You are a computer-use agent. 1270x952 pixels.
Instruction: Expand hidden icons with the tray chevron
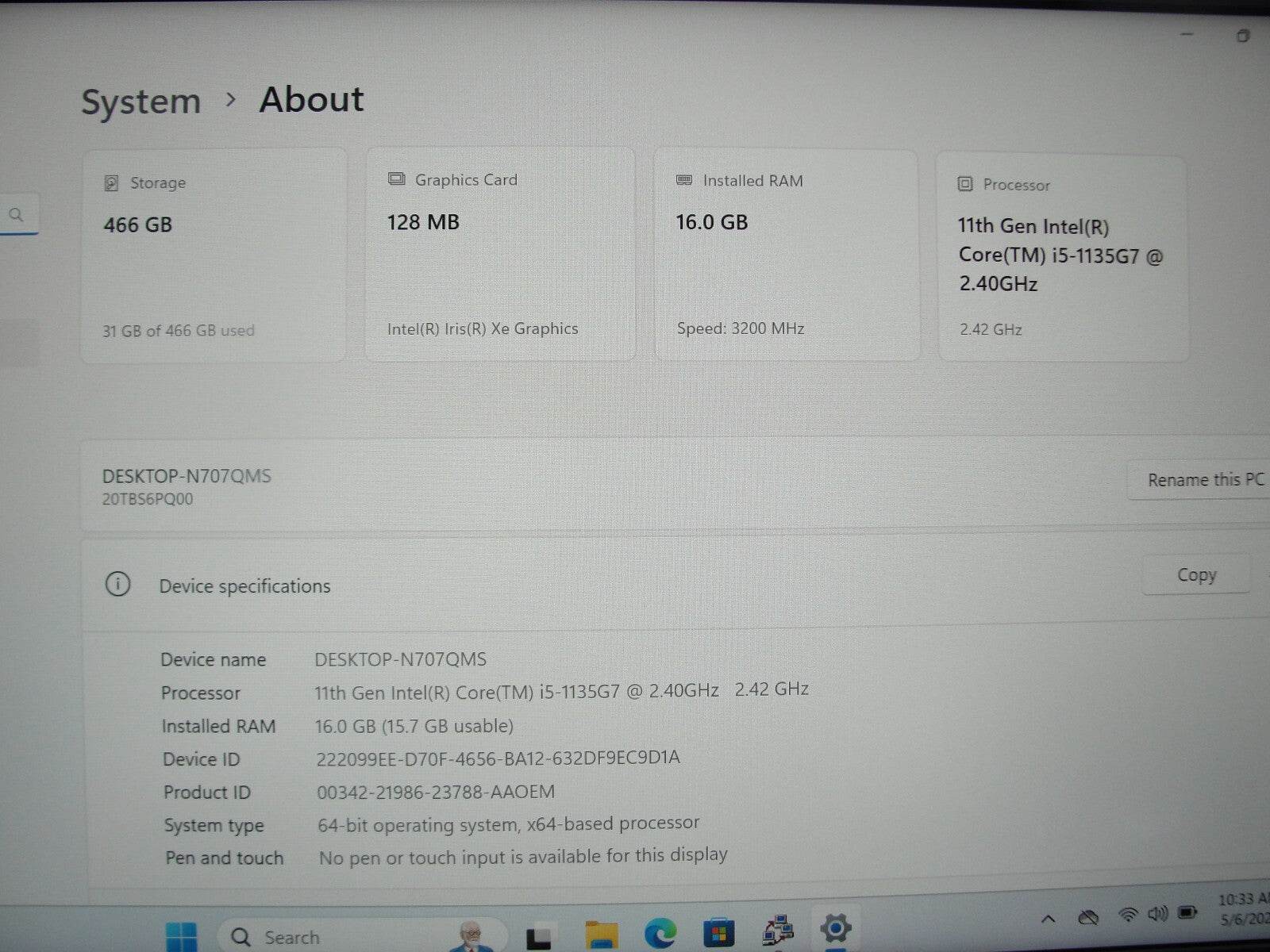(x=1048, y=919)
